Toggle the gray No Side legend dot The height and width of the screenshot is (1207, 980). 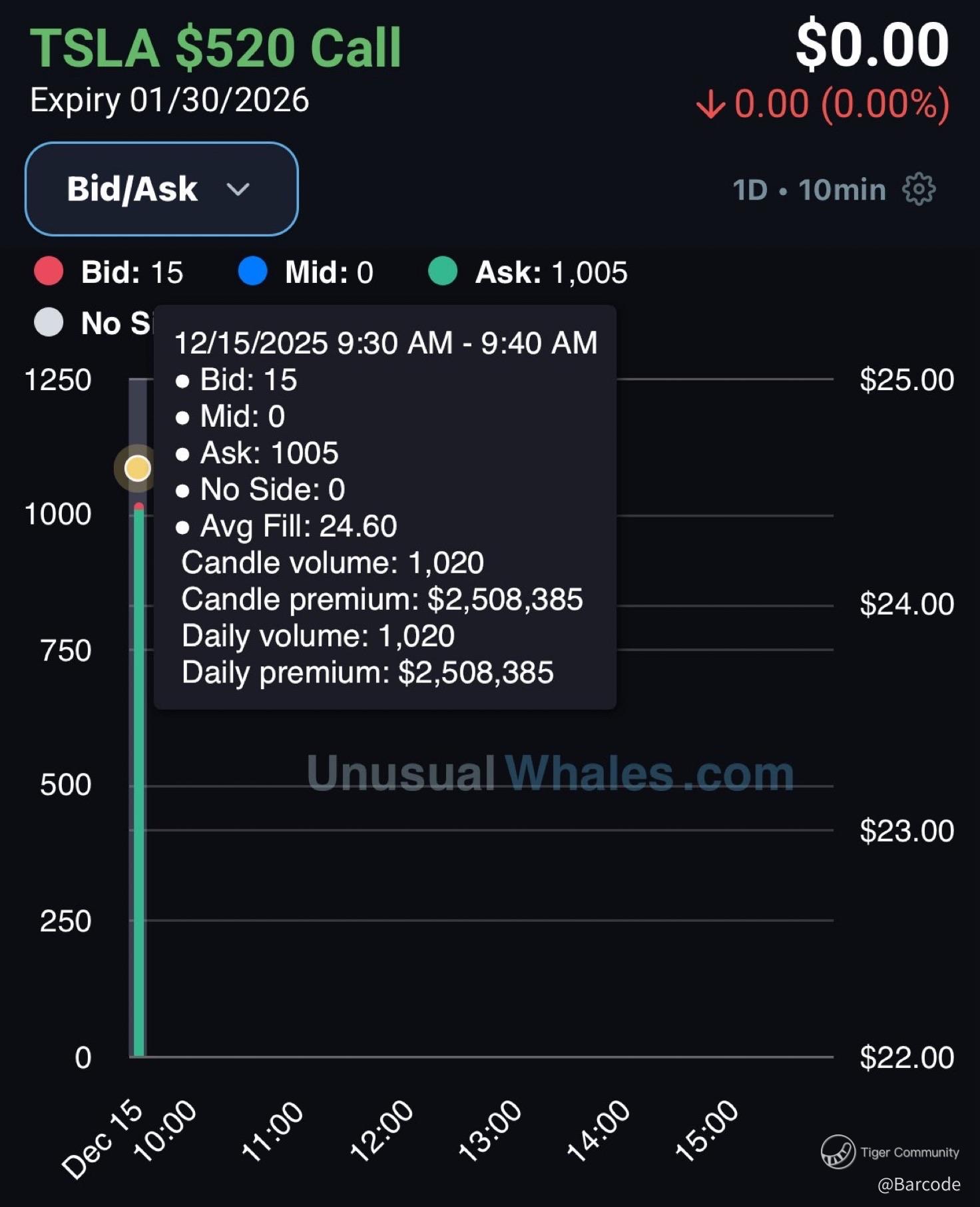(49, 323)
